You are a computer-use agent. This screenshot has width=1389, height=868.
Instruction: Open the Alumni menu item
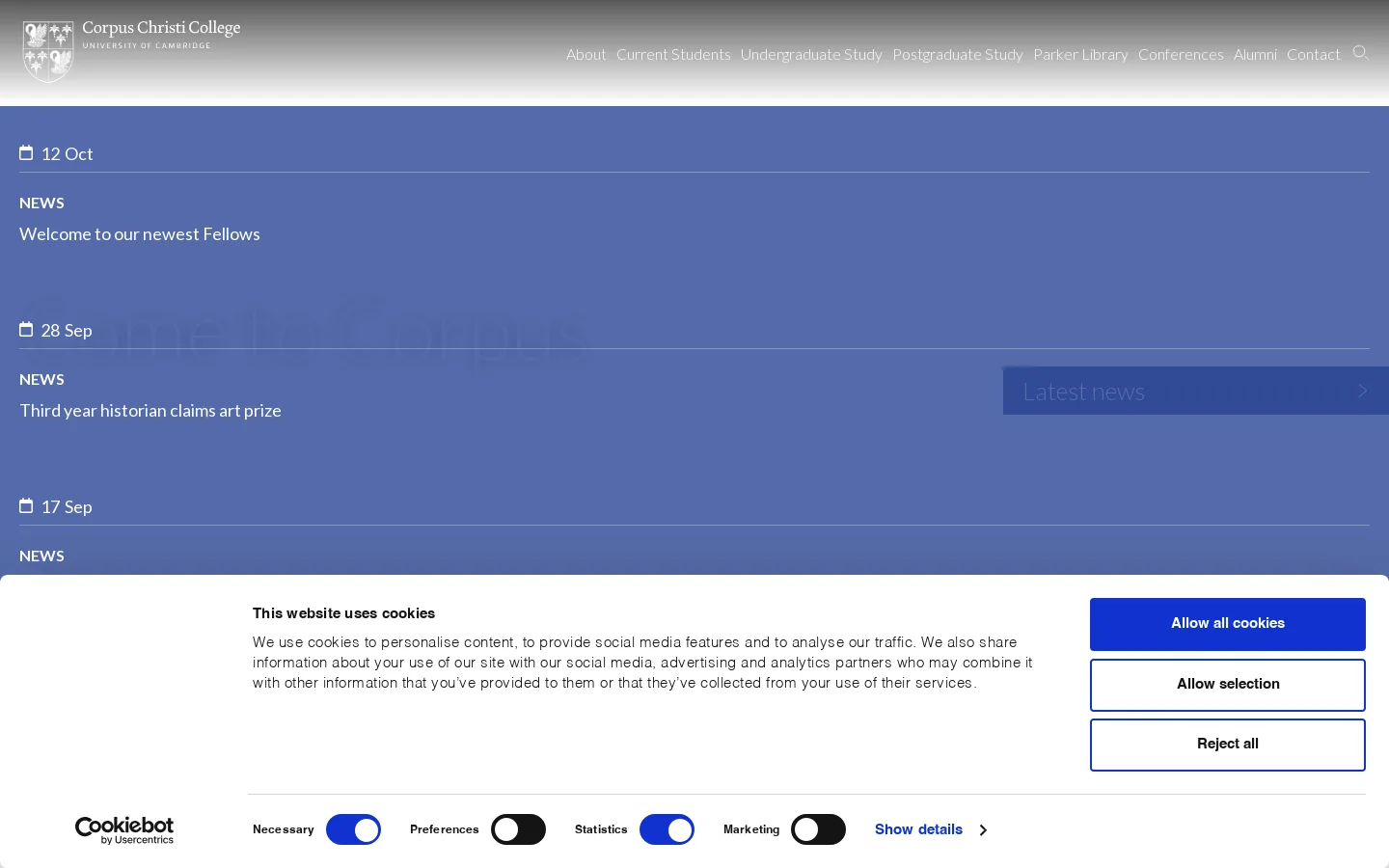(1255, 54)
